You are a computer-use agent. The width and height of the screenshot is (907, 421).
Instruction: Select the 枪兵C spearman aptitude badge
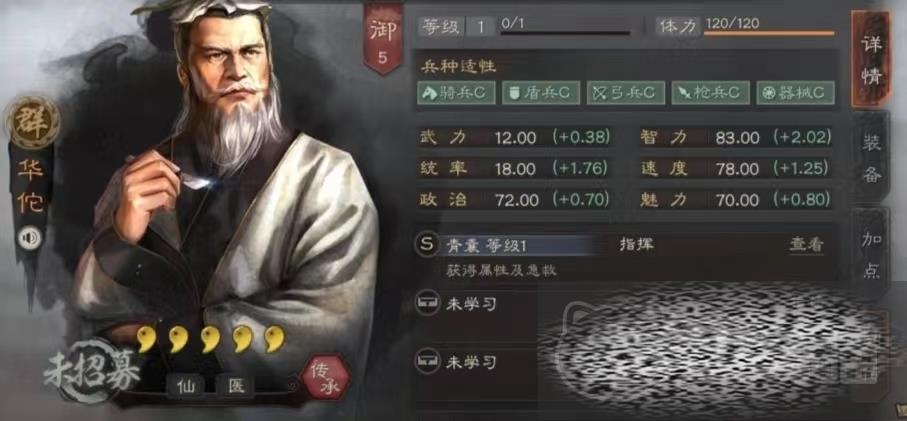point(710,93)
